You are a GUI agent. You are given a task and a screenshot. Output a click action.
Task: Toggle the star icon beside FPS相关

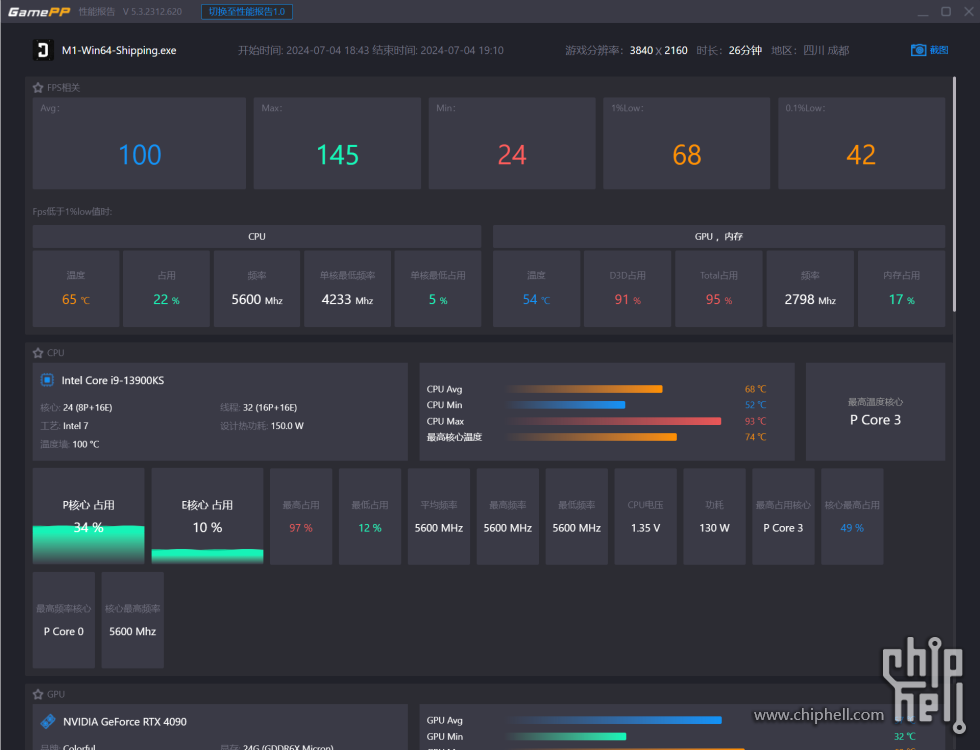point(38,88)
